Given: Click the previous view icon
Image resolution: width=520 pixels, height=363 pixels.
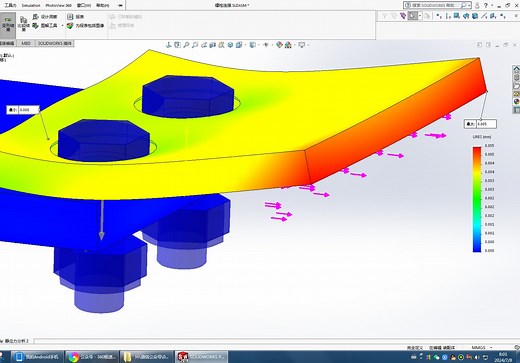Looking at the screenshot, I should pos(204,45).
